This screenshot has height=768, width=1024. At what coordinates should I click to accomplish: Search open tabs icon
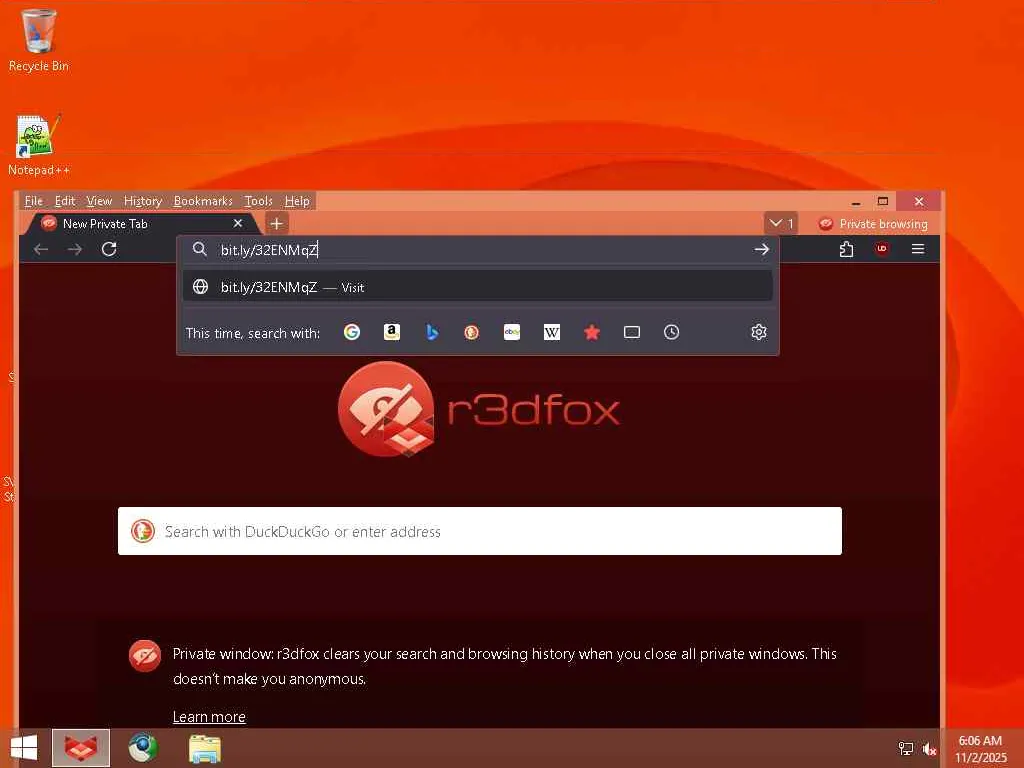tap(632, 332)
